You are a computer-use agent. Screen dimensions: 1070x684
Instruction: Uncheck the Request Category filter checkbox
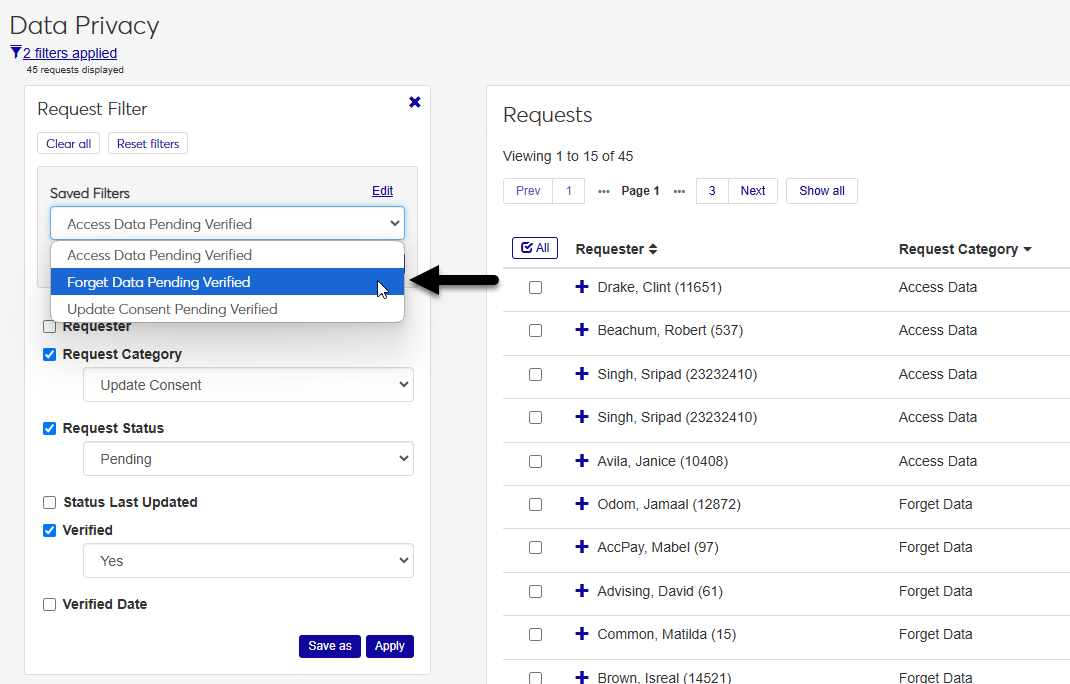click(50, 354)
